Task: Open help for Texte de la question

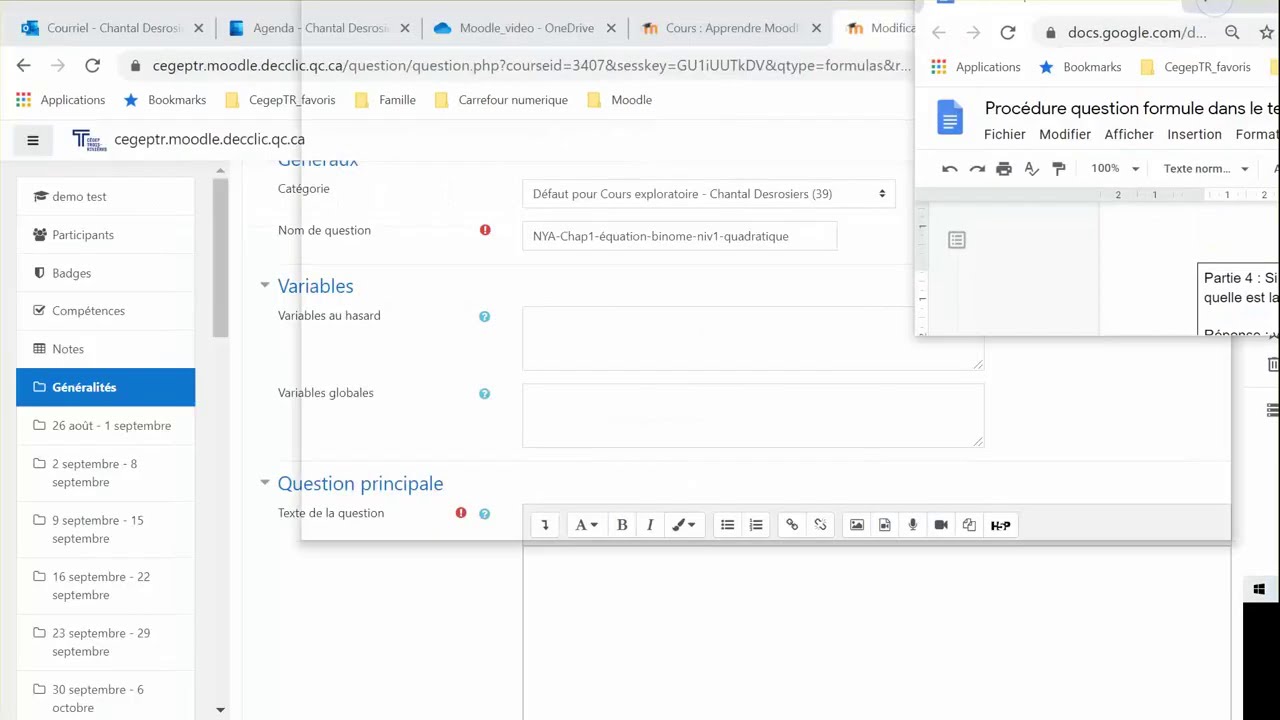Action: [x=484, y=514]
